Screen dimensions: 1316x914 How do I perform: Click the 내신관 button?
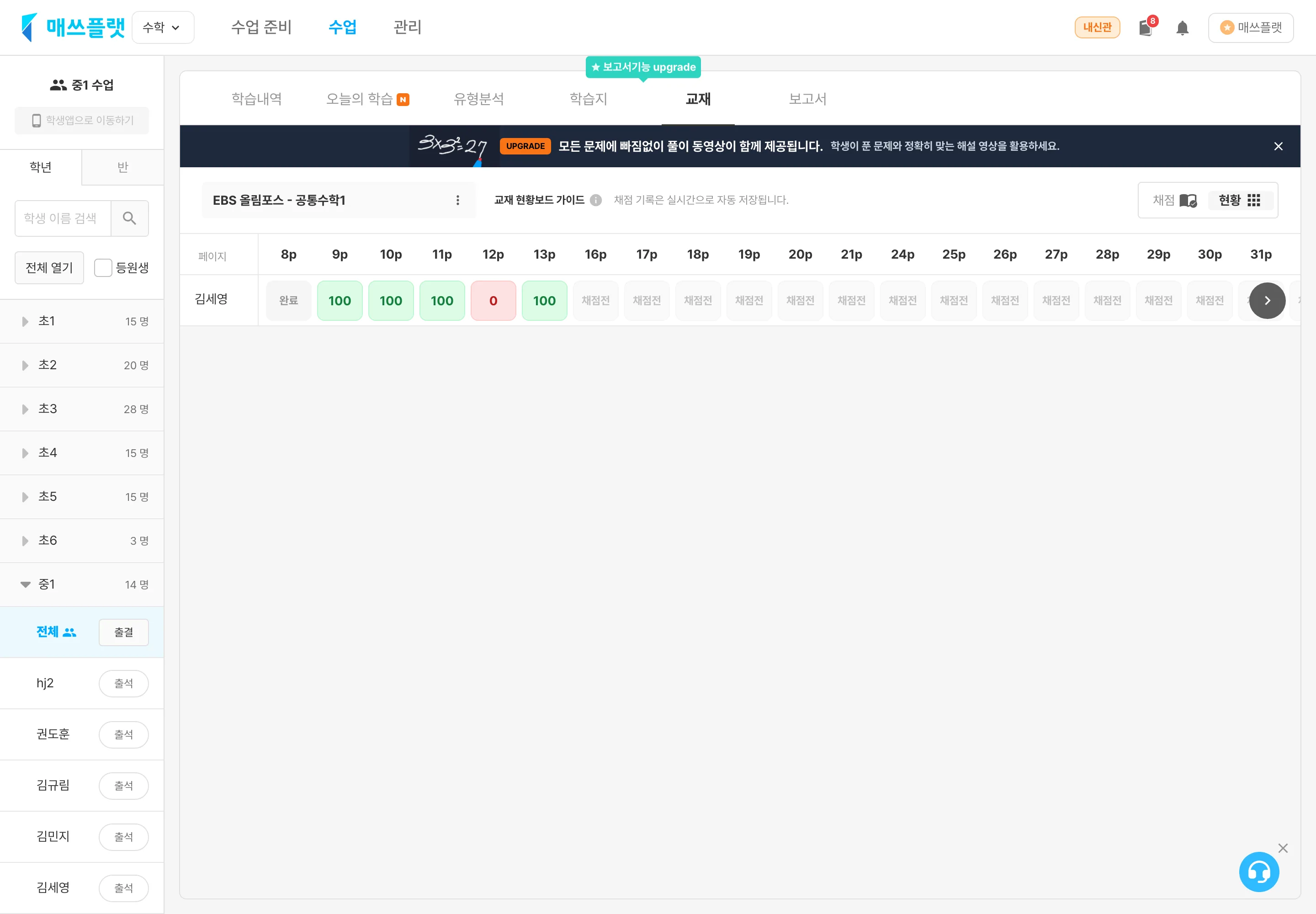(1097, 27)
